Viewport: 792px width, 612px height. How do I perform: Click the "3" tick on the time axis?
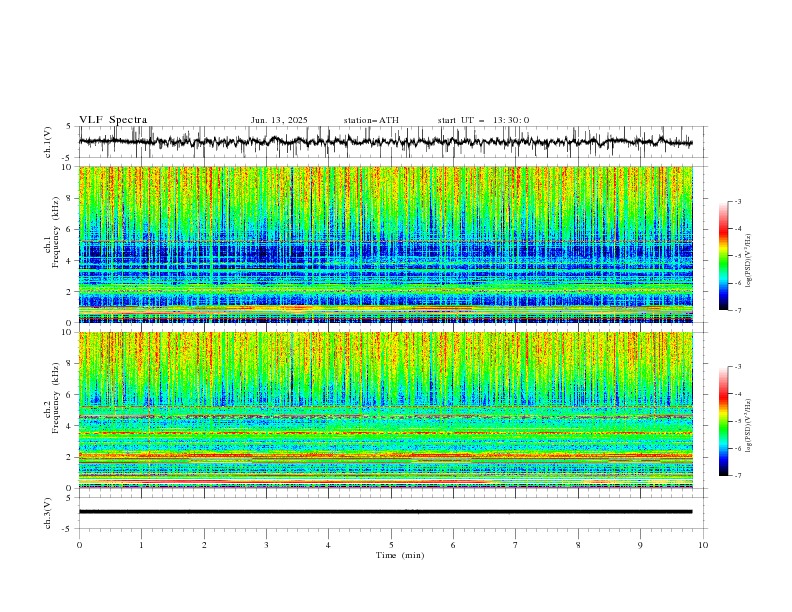coord(266,545)
